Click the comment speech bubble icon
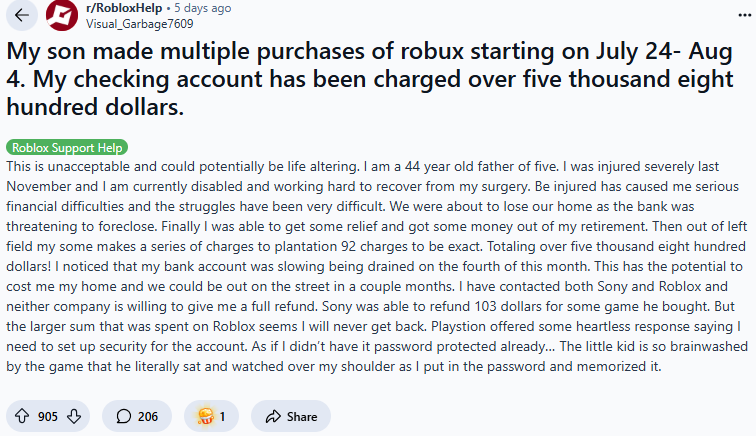 (124, 415)
